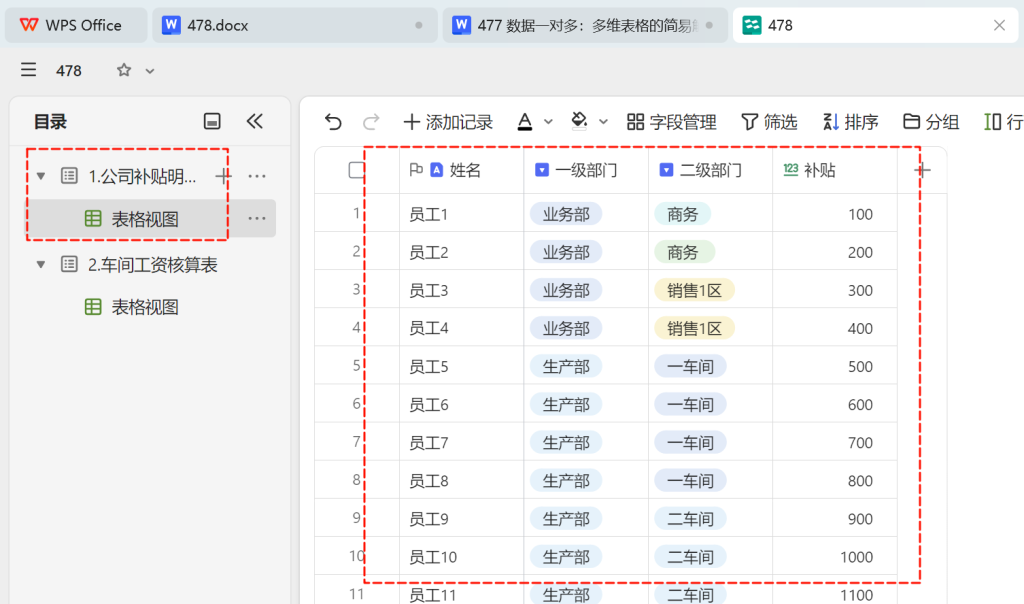Click 一车间 tag in 员工8 row
The width and height of the screenshot is (1024, 604).
coord(690,481)
